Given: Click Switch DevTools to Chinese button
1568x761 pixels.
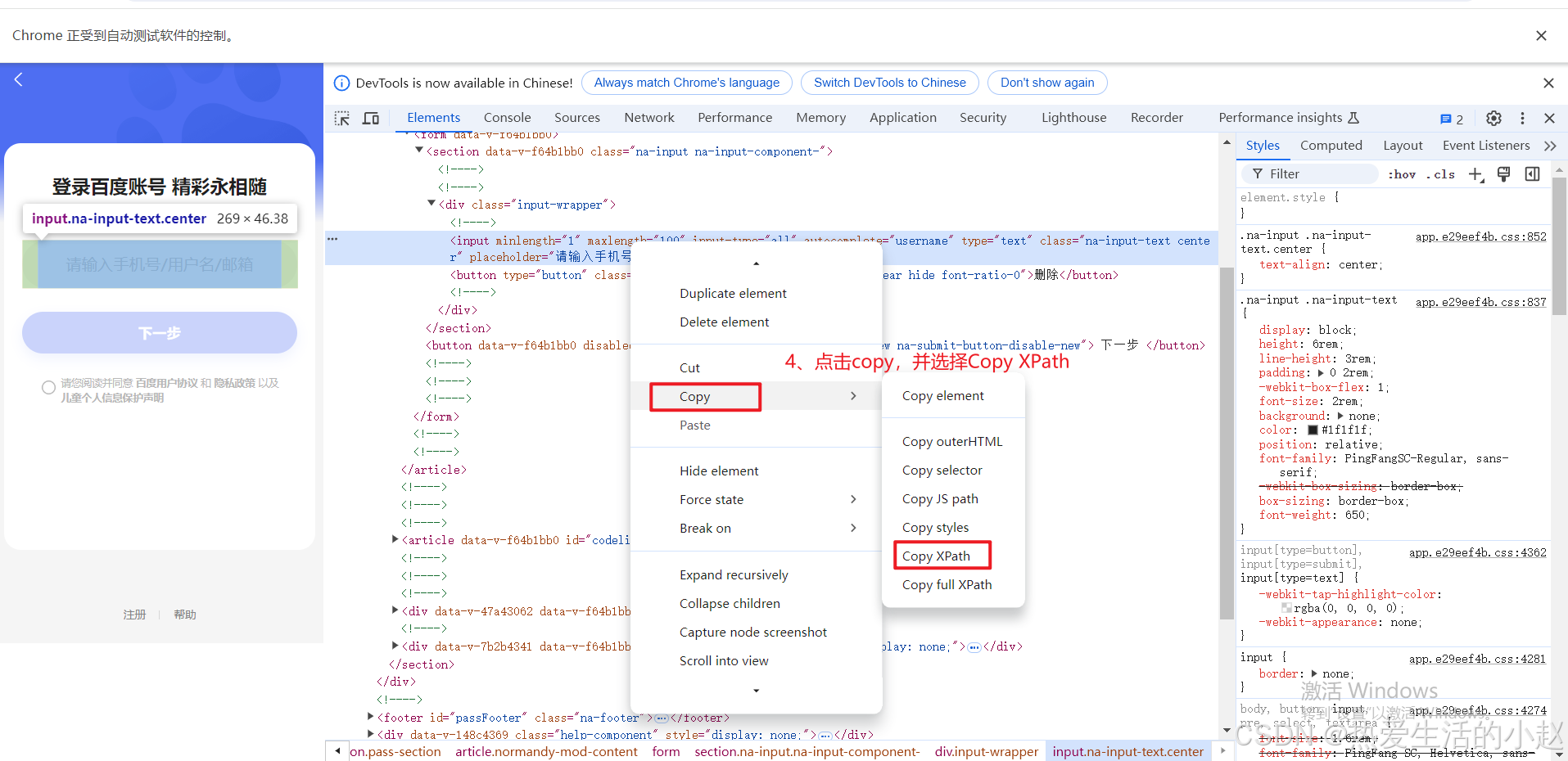Looking at the screenshot, I should coord(890,83).
